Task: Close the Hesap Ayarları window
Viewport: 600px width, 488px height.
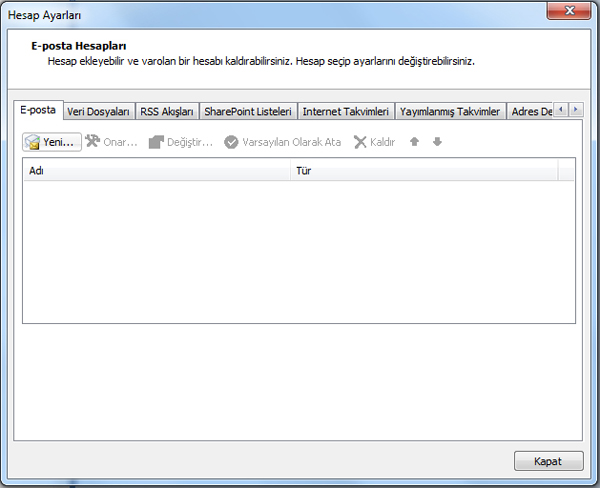Action: 569,10
